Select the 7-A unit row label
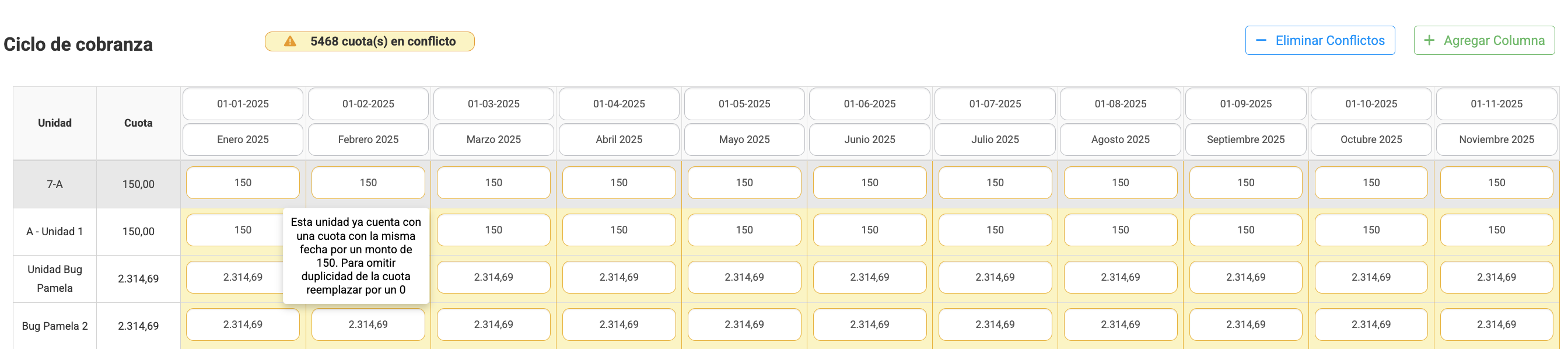 point(55,184)
